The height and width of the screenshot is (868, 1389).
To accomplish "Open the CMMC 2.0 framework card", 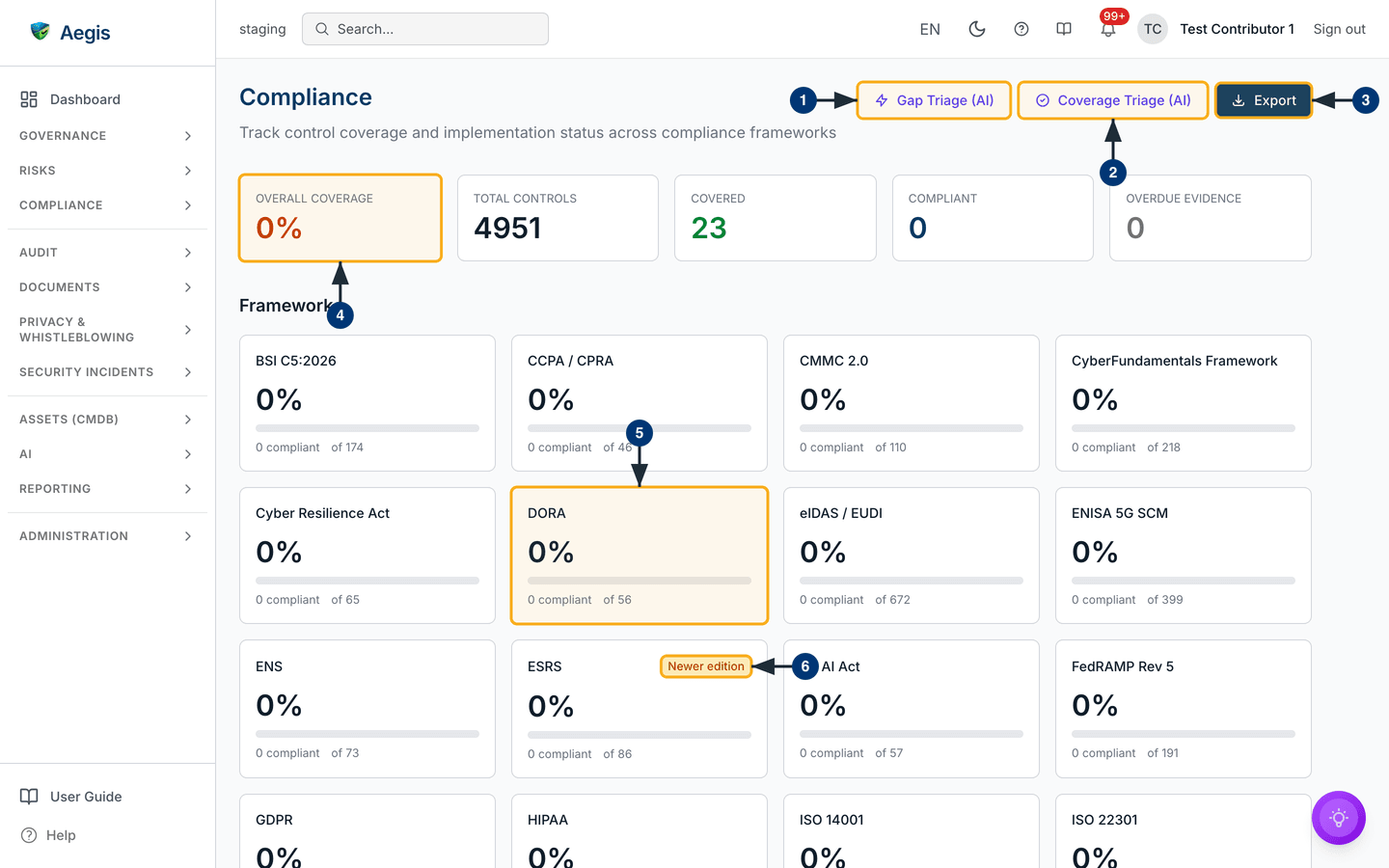I will tap(912, 403).
